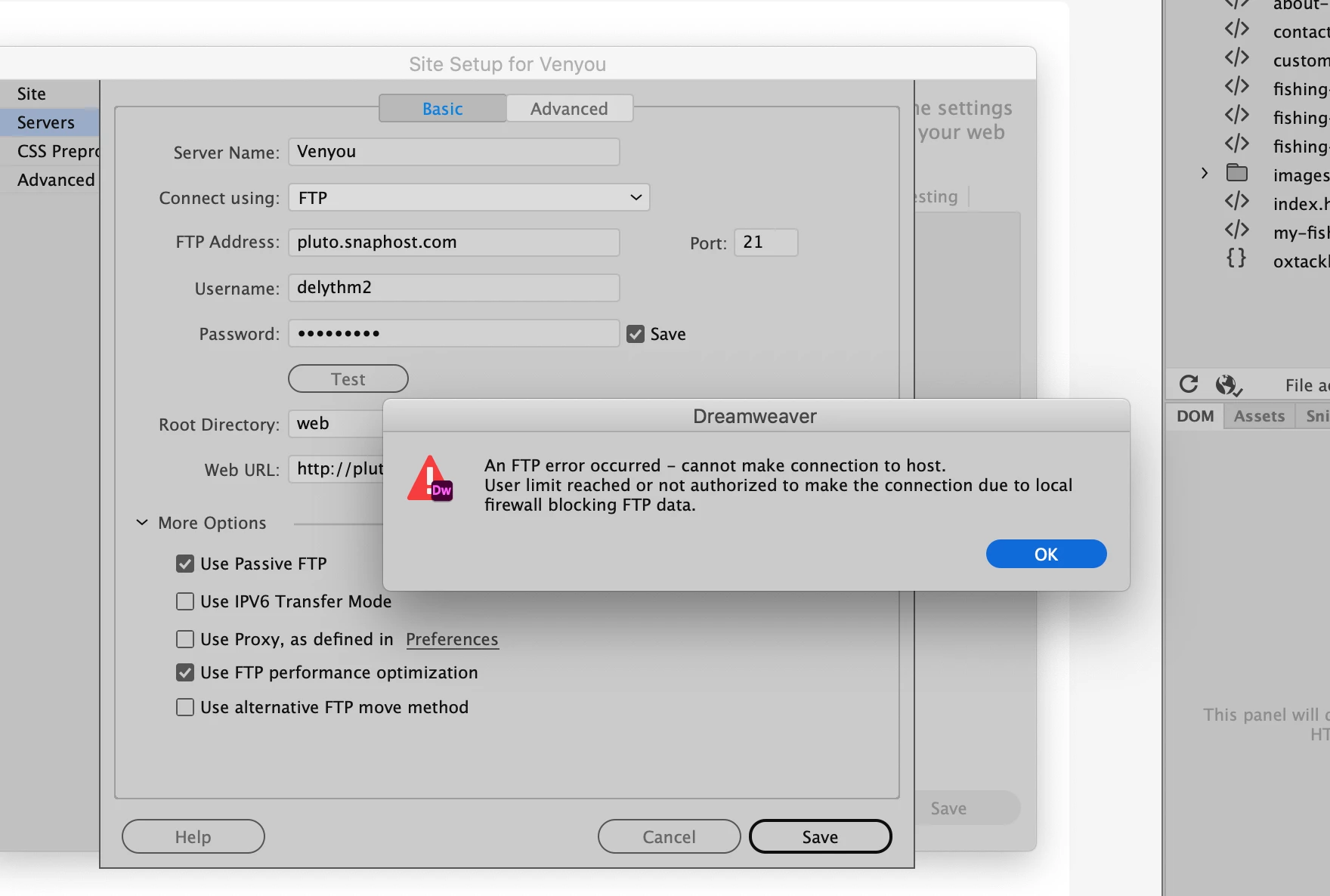Viewport: 1330px width, 896px height.
Task: Enable Use alternative FTP move method
Action: pyautogui.click(x=185, y=707)
